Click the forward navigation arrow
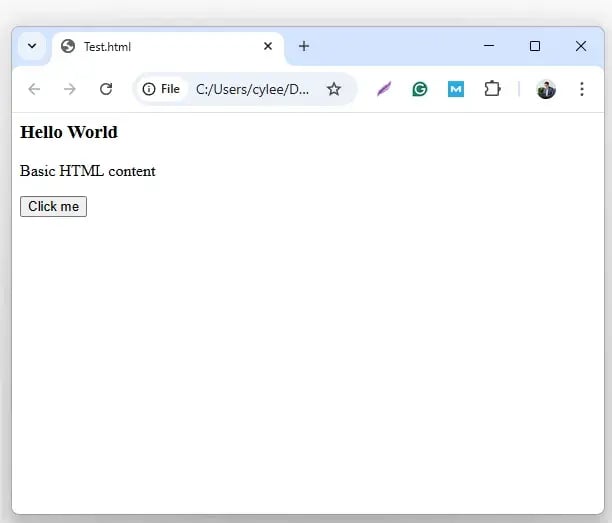The height and width of the screenshot is (523, 612). pyautogui.click(x=70, y=89)
